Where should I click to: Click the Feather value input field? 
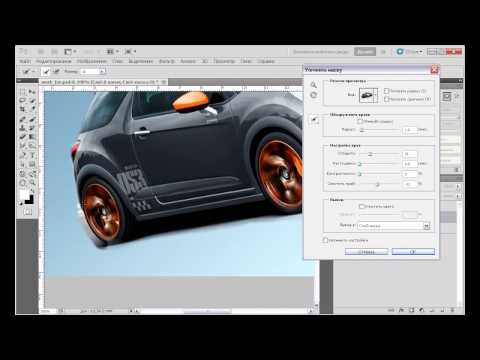(x=410, y=164)
